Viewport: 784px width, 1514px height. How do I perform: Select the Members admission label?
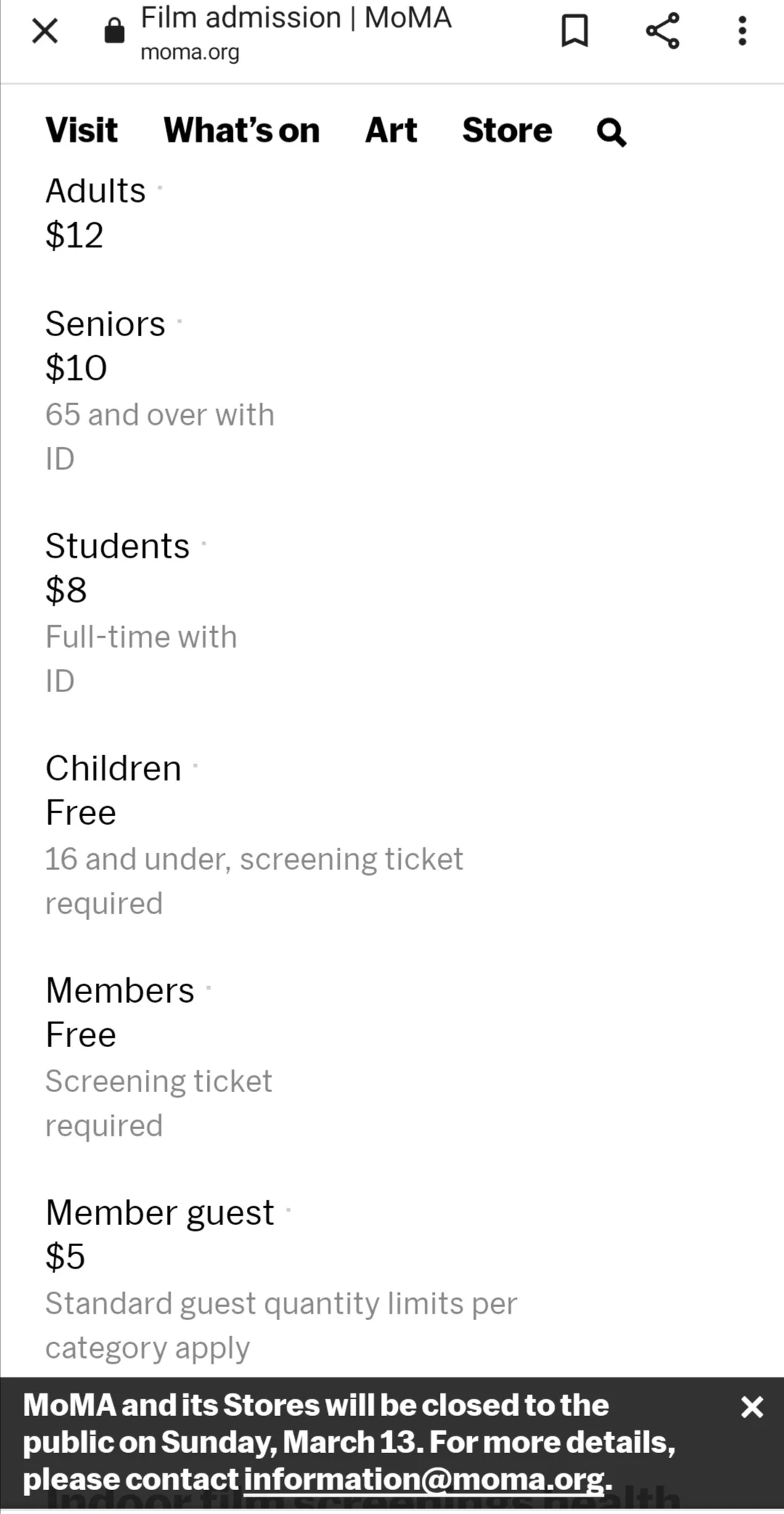coord(120,990)
